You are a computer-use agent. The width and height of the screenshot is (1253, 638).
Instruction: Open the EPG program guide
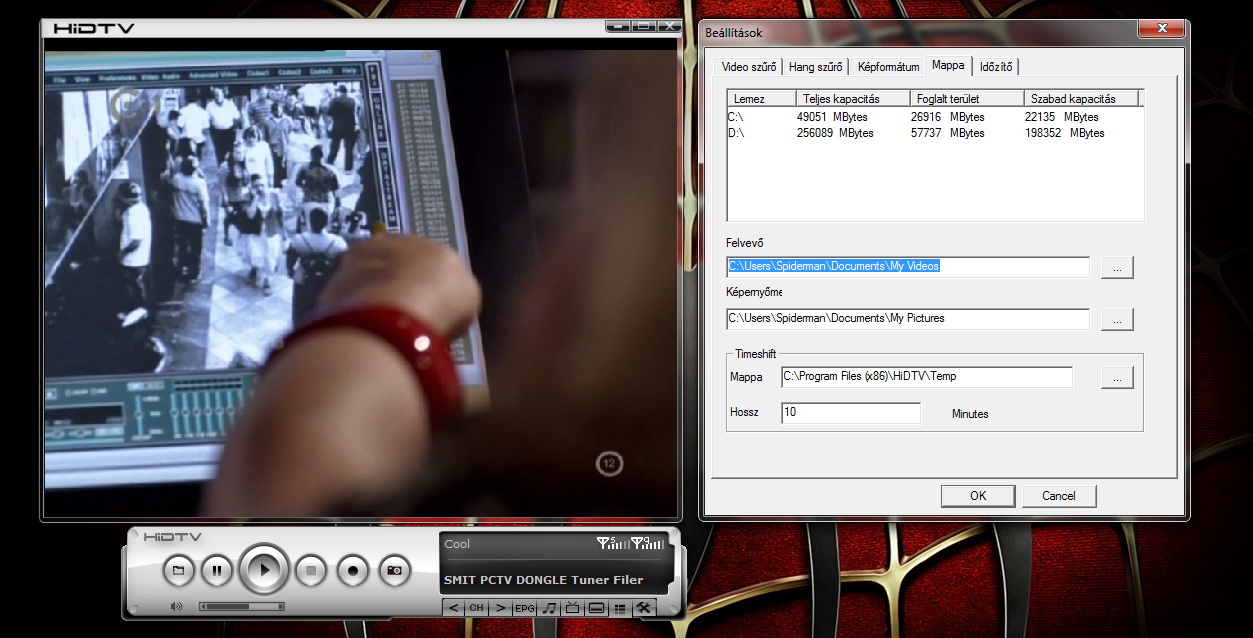point(525,608)
